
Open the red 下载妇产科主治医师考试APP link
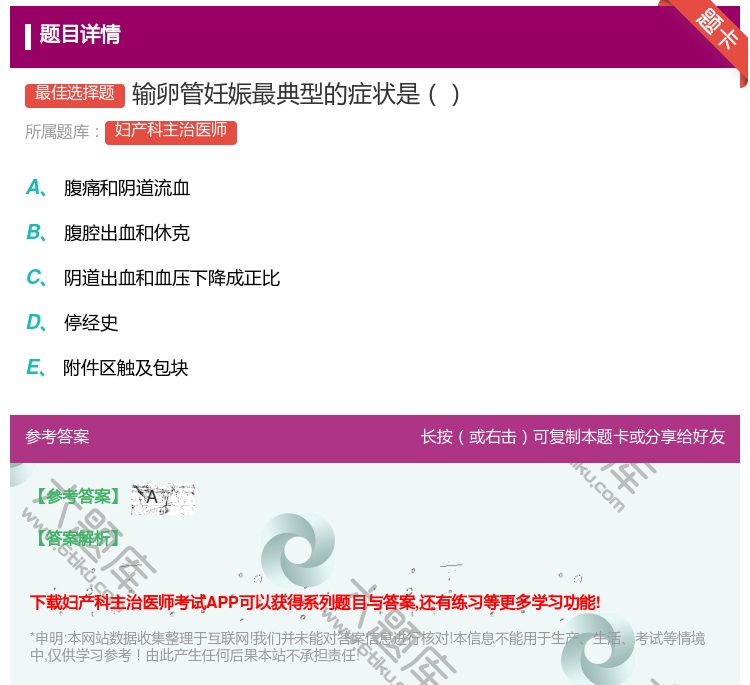coord(315,602)
